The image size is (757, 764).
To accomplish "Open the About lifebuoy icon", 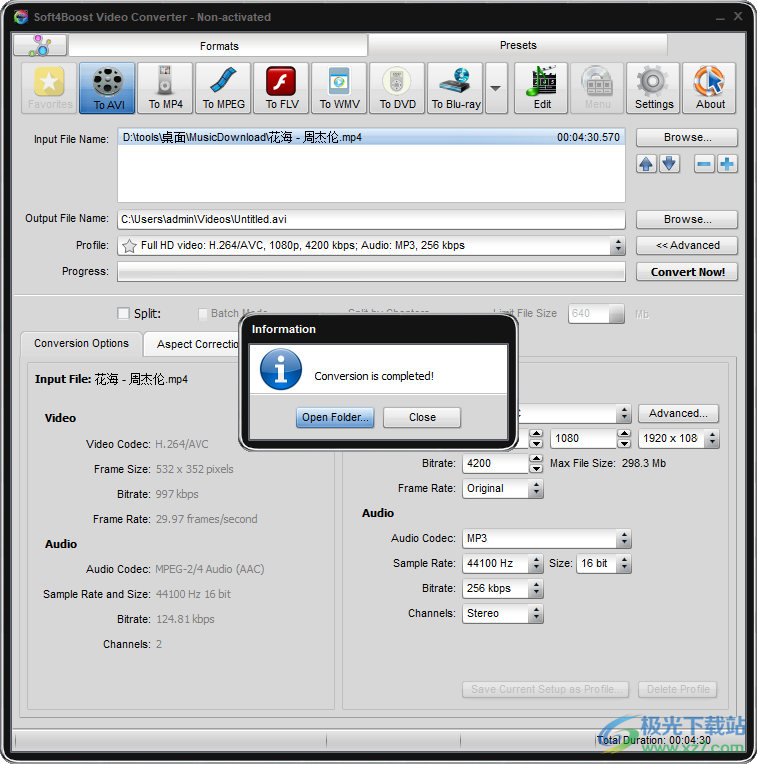I will coord(709,88).
